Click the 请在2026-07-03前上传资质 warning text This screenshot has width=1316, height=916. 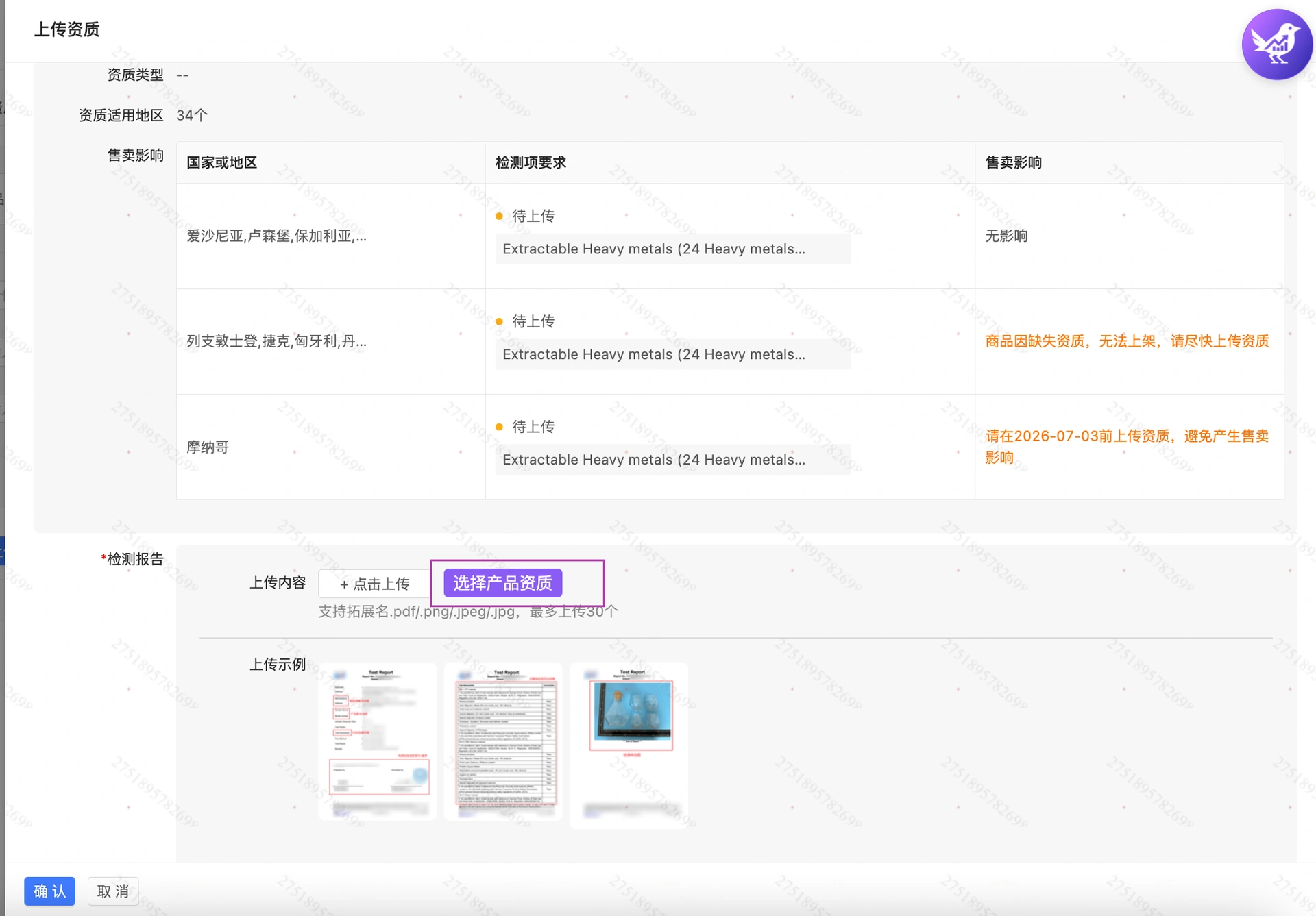[1128, 447]
